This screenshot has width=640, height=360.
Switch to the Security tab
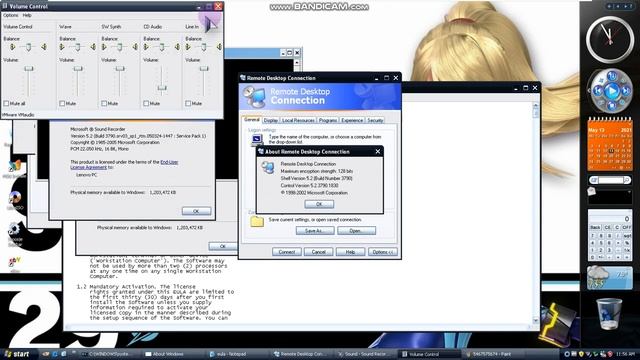pos(375,120)
